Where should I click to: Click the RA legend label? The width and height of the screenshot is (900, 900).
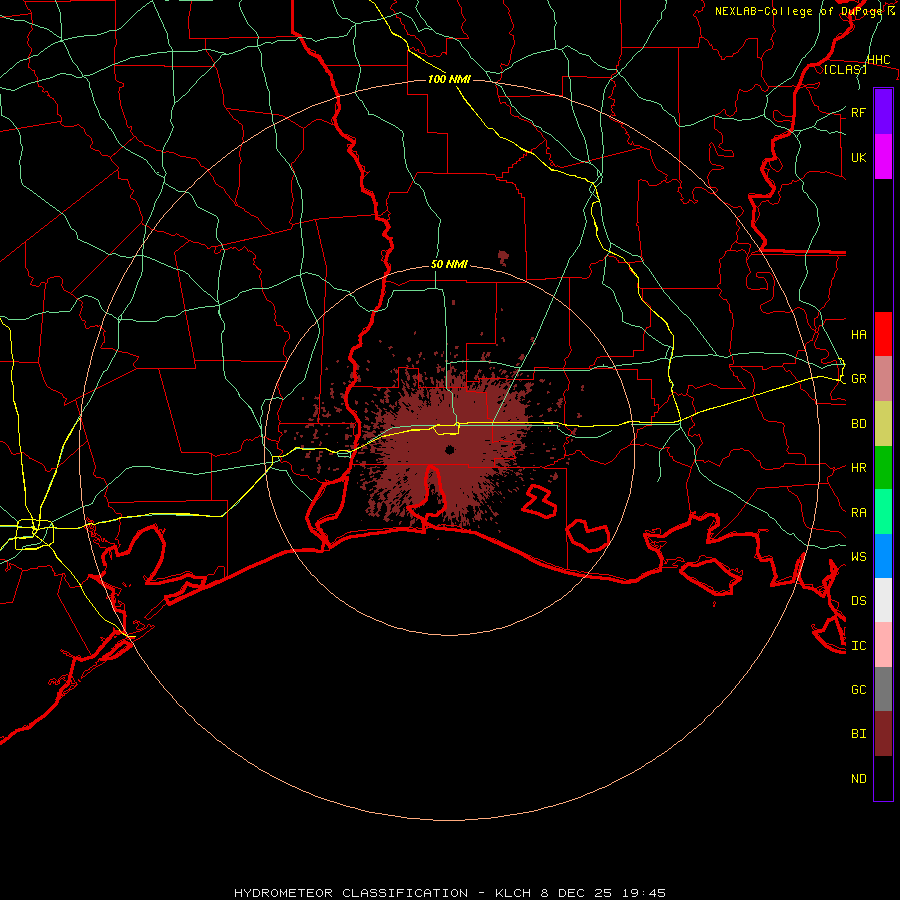click(x=858, y=513)
